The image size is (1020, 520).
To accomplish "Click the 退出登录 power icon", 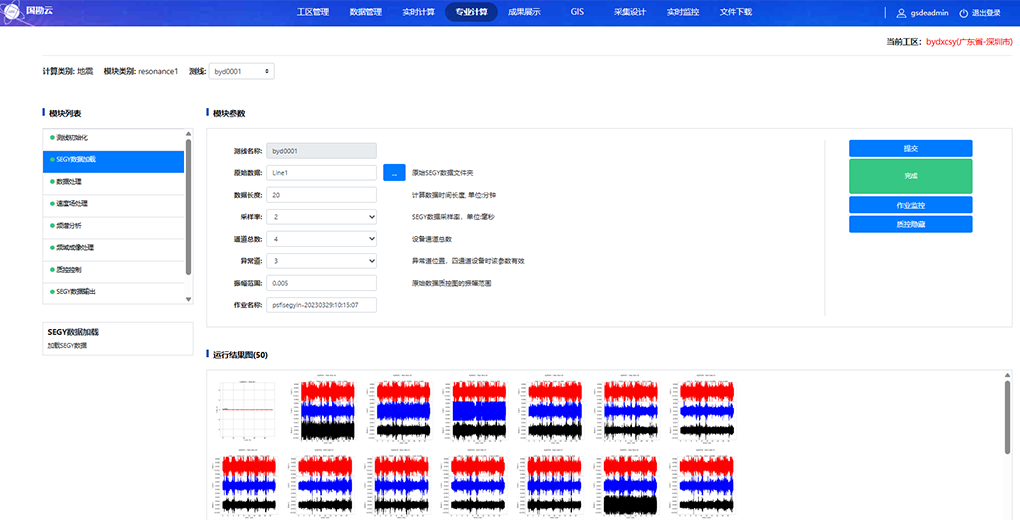I will pos(964,13).
